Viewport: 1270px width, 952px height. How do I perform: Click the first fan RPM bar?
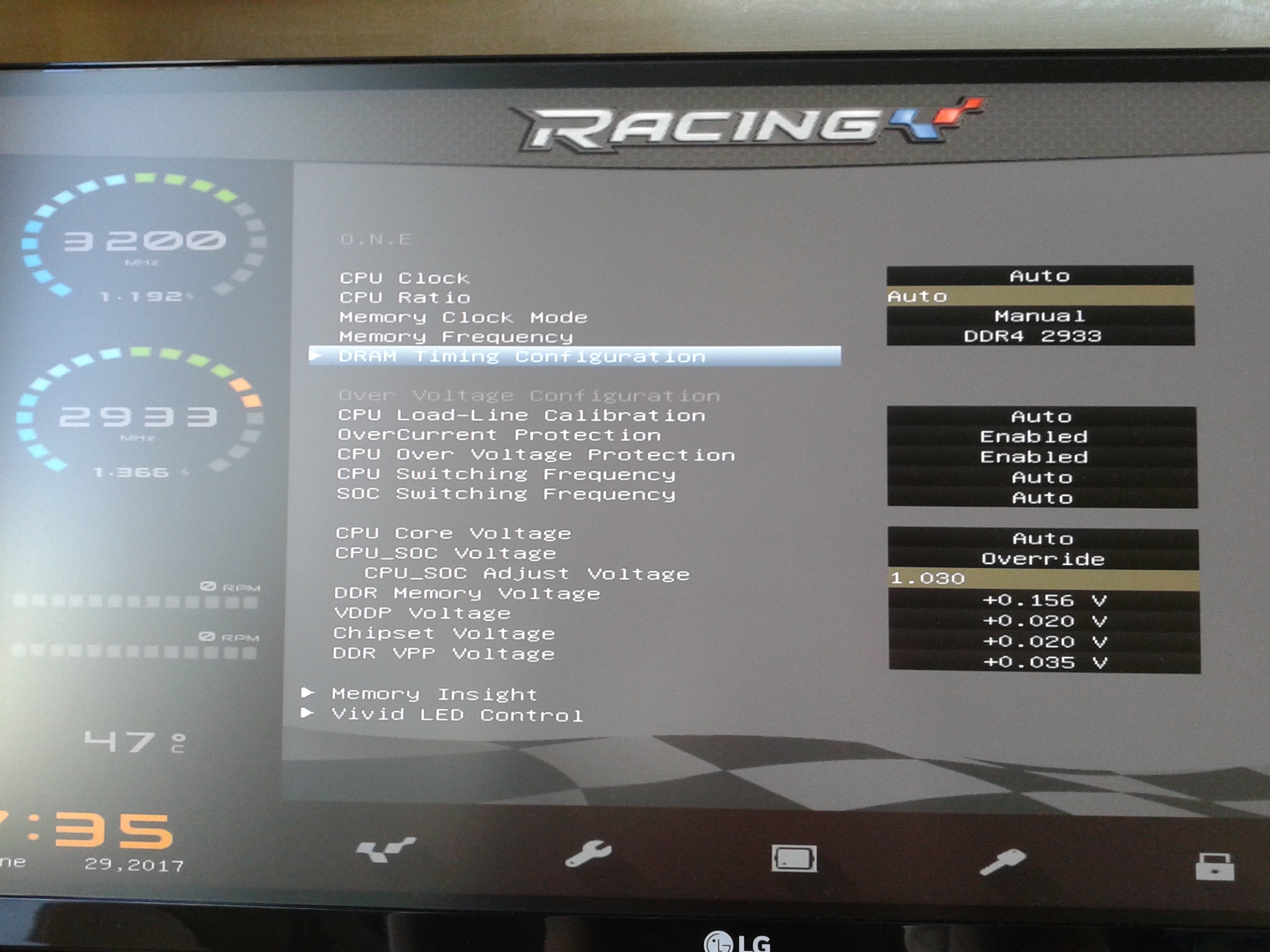135,601
